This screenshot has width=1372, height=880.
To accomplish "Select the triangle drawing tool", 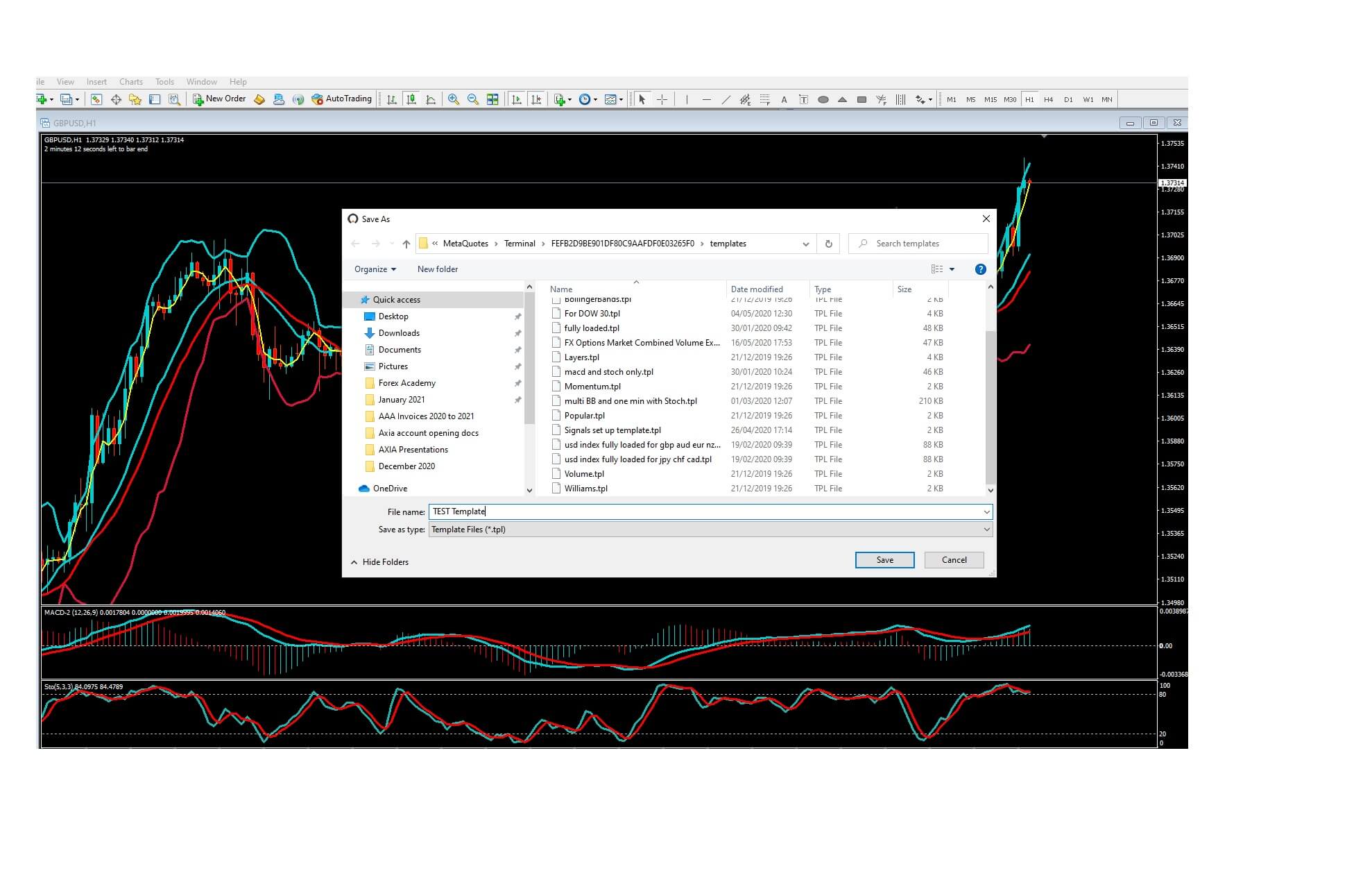I will [x=842, y=99].
